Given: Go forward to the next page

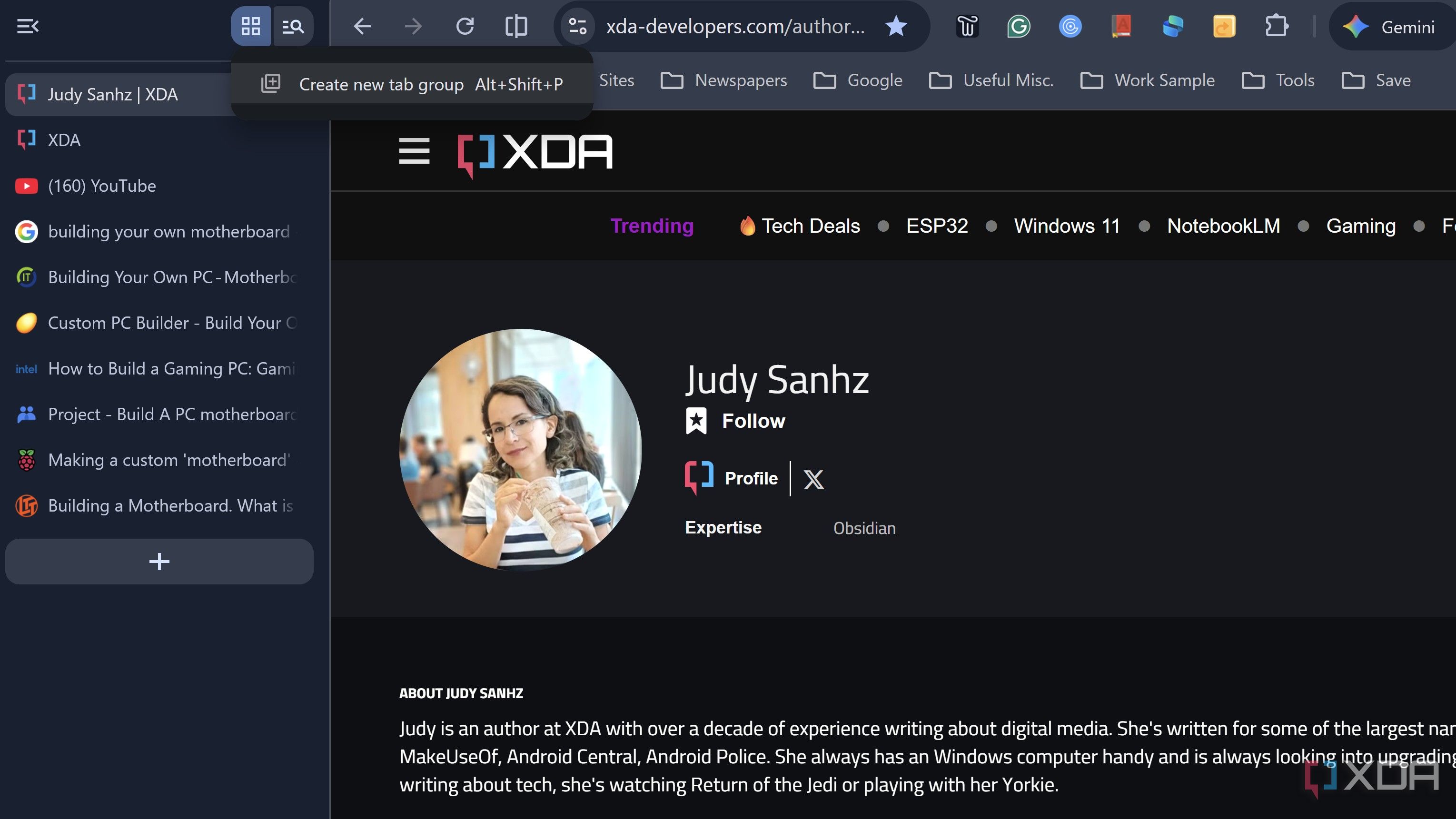Looking at the screenshot, I should pyautogui.click(x=414, y=26).
